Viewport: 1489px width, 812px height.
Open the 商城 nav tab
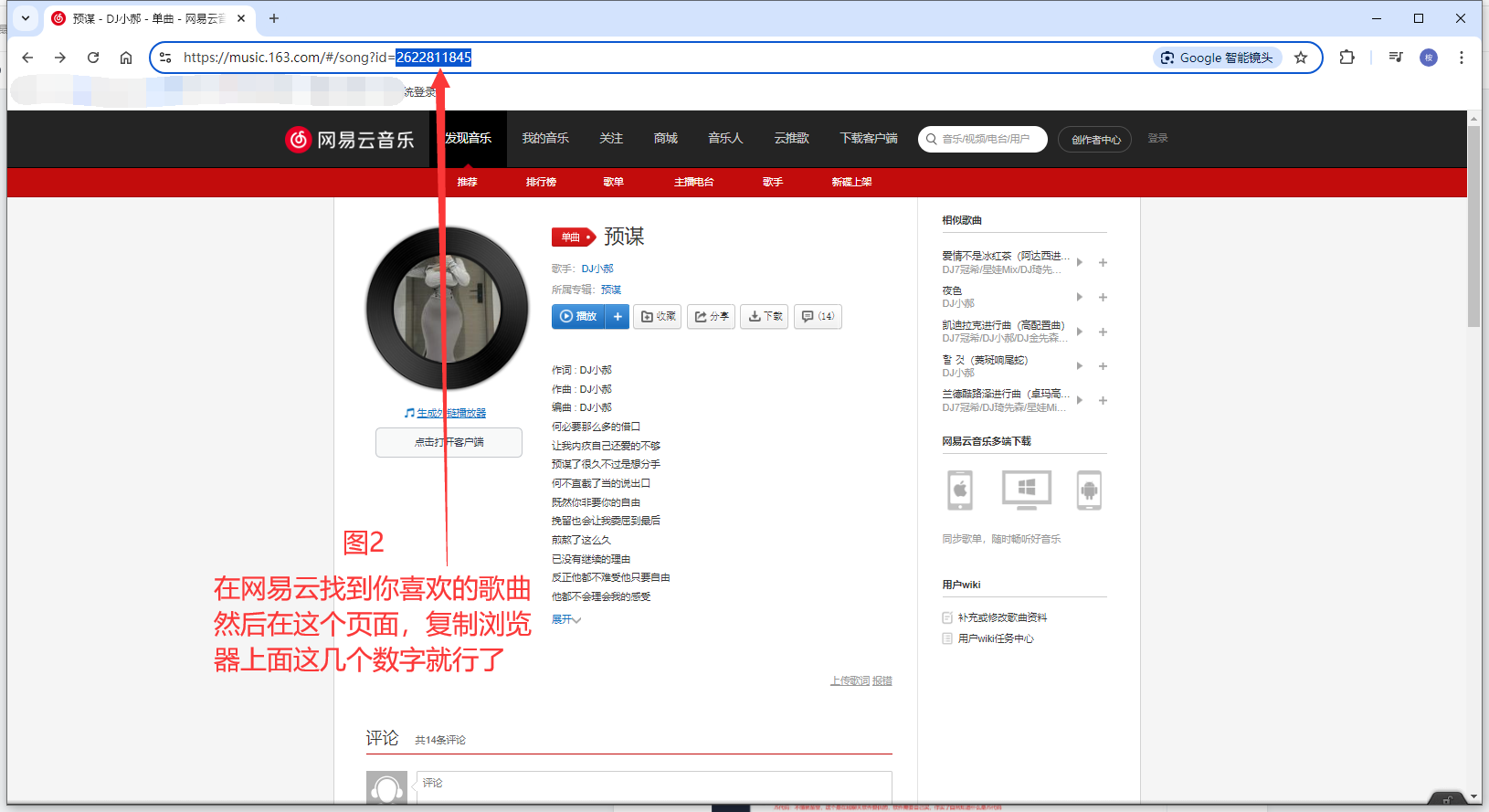click(x=666, y=139)
